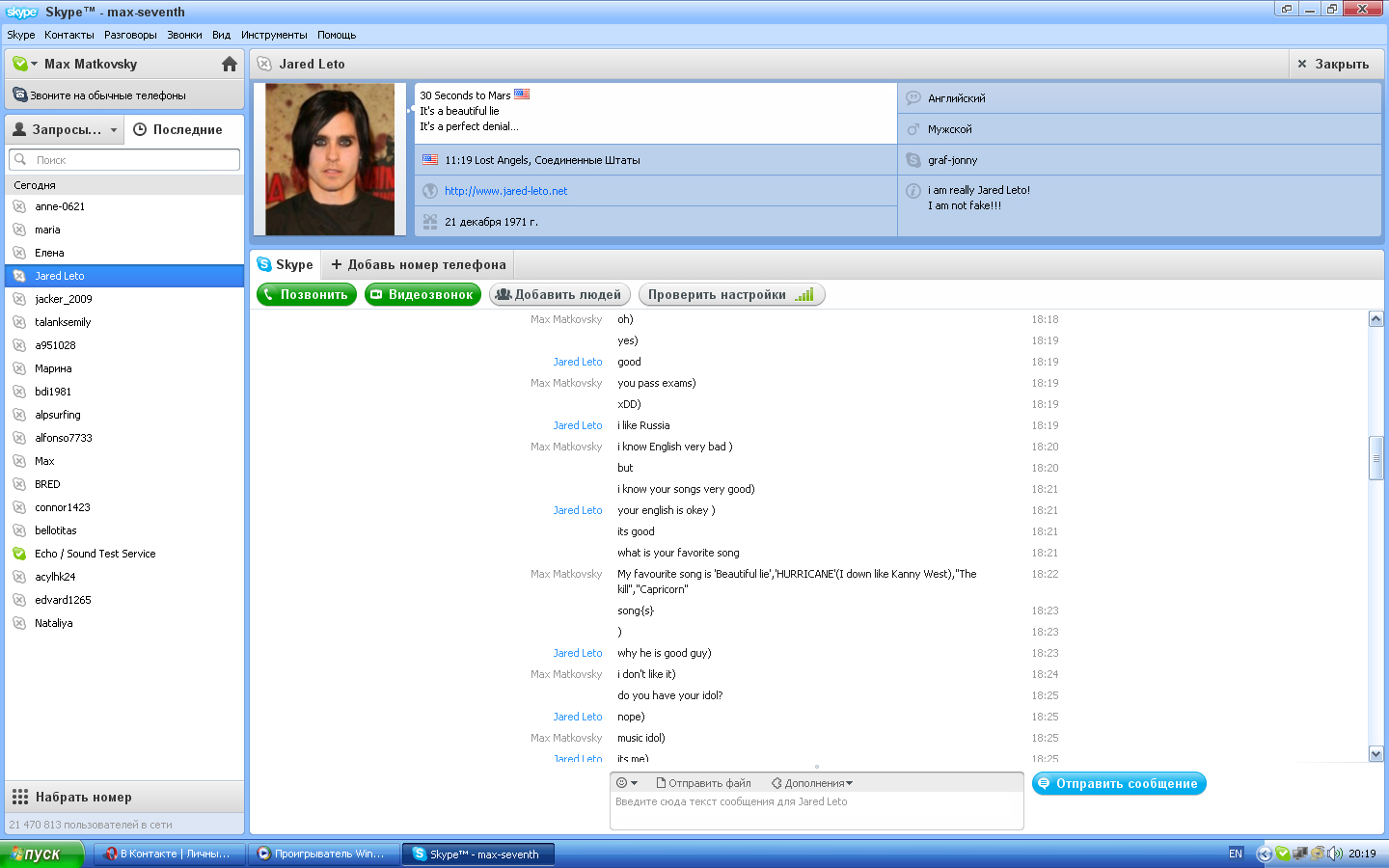This screenshot has width=1389, height=868.
Task: Open Echo / Sound Test Service contact
Action: pyautogui.click(x=124, y=554)
